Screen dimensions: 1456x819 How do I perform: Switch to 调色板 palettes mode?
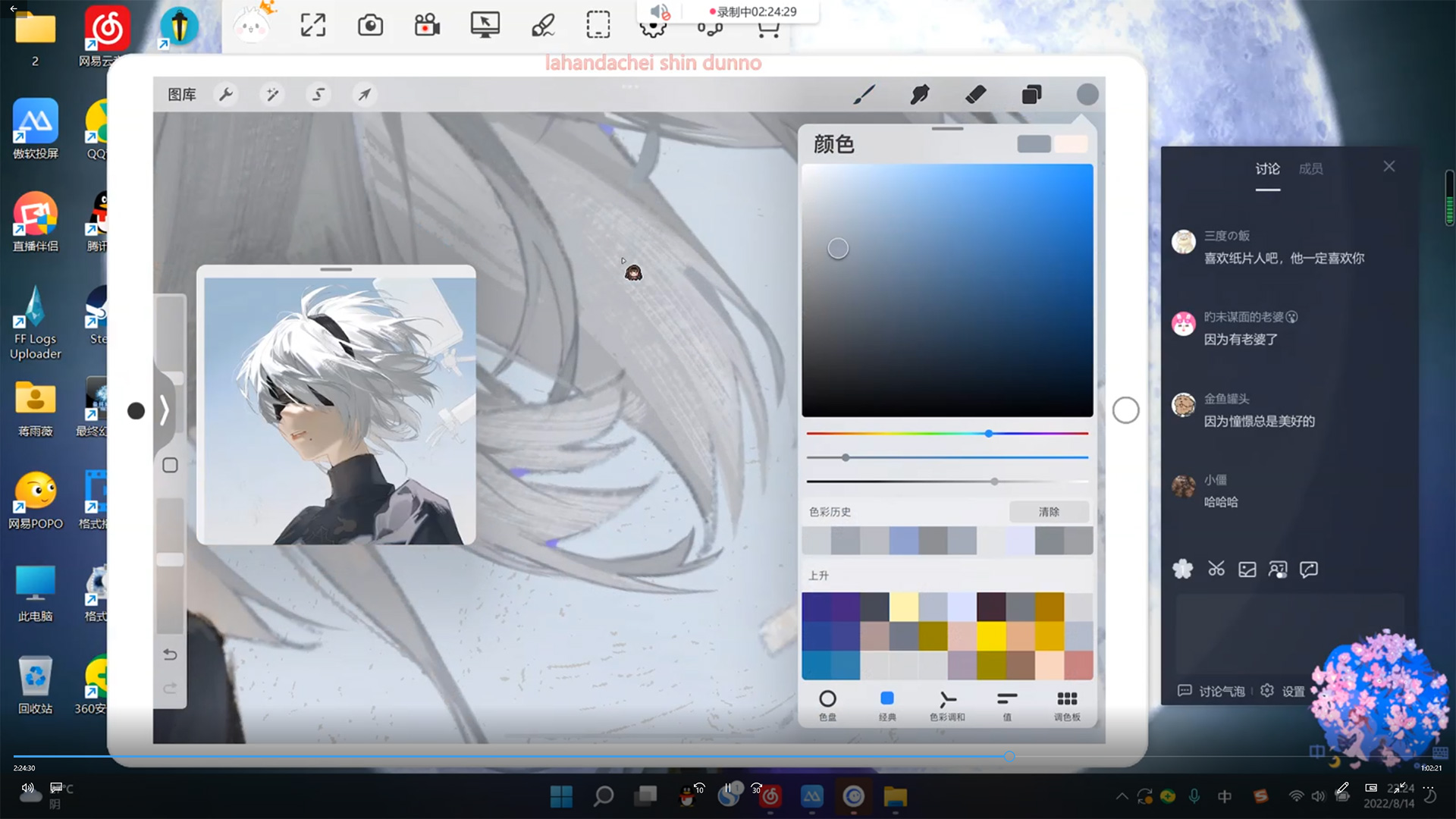coord(1067,704)
